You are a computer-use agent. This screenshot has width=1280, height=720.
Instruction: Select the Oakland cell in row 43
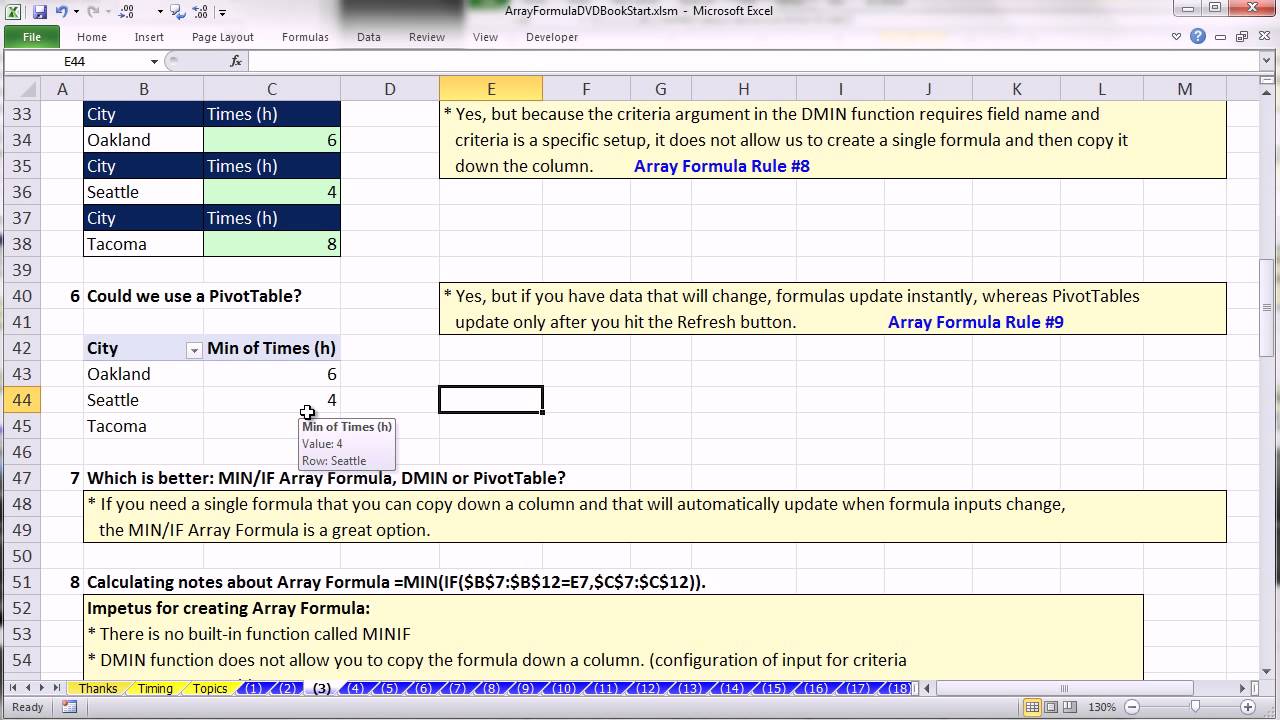pos(143,374)
